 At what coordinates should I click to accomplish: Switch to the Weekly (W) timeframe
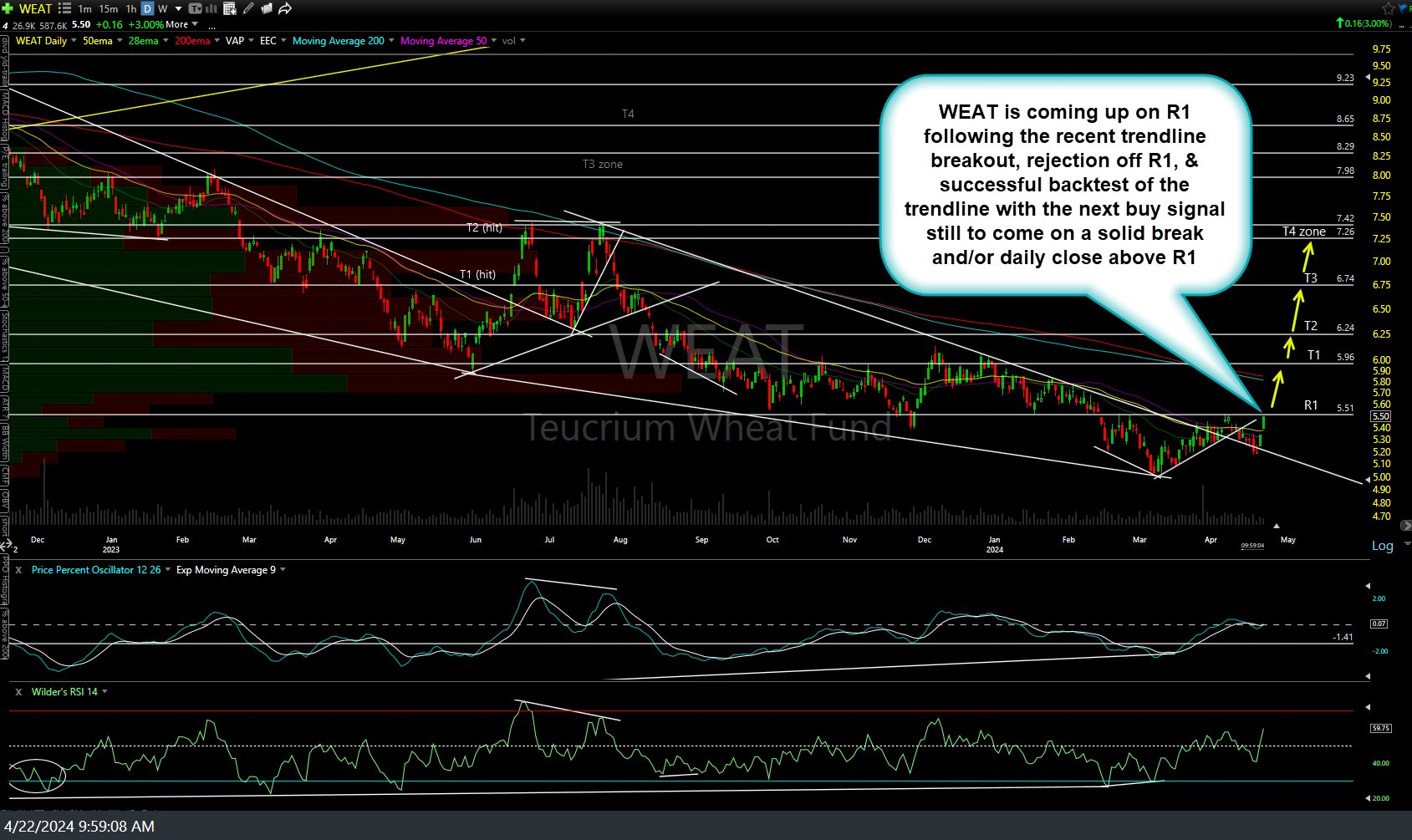pos(162,8)
